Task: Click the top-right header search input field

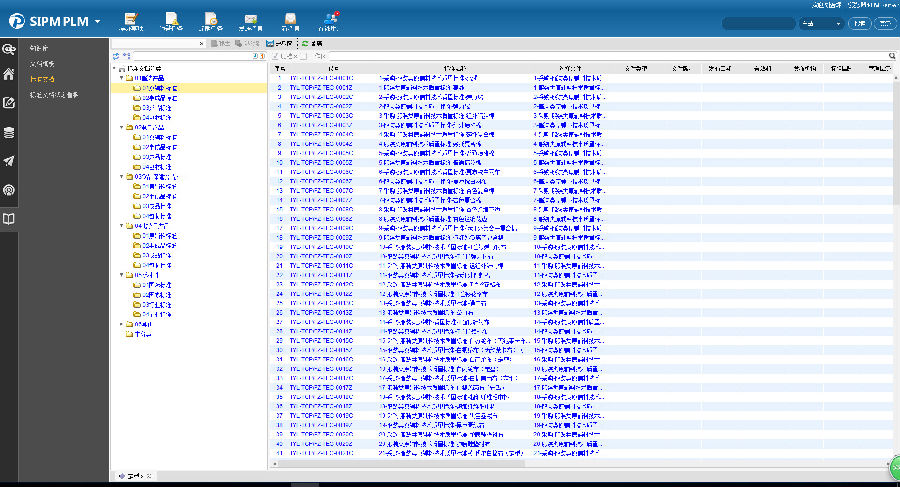Action: (x=756, y=23)
